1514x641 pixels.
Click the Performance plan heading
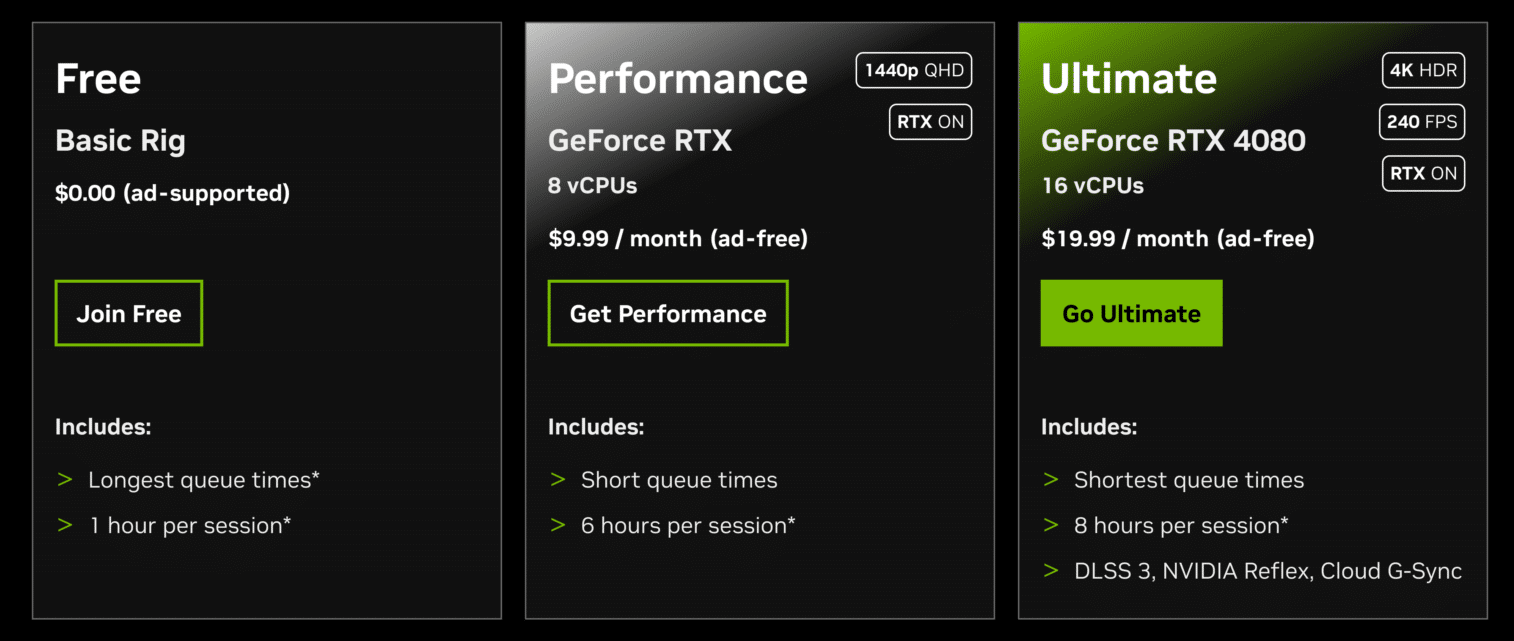(x=678, y=79)
